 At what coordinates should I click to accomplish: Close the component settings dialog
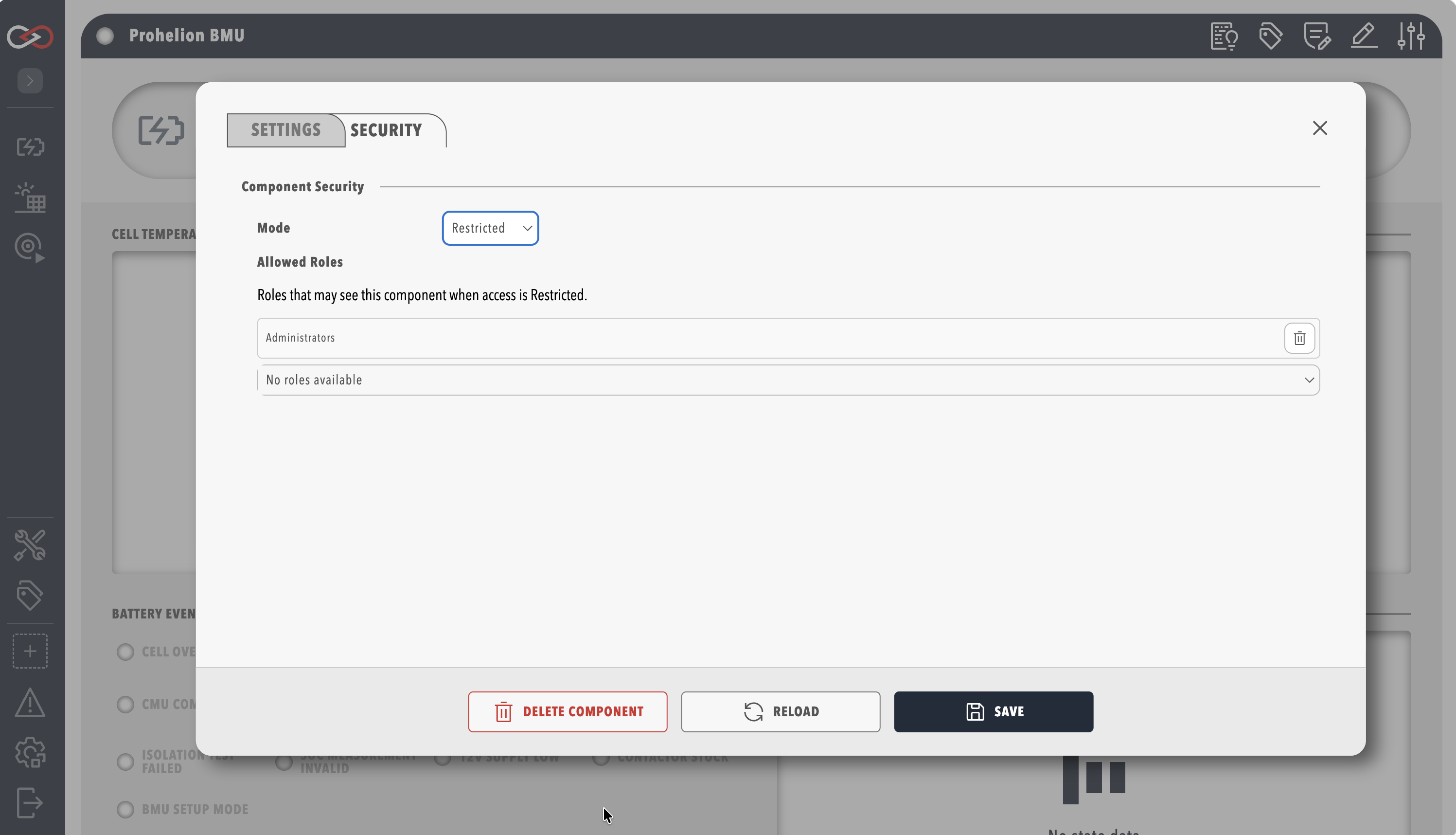(x=1320, y=128)
